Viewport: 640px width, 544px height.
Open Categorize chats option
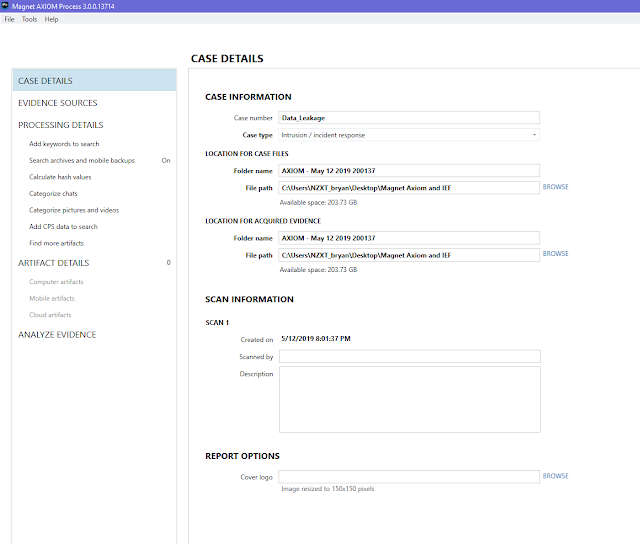[53, 193]
